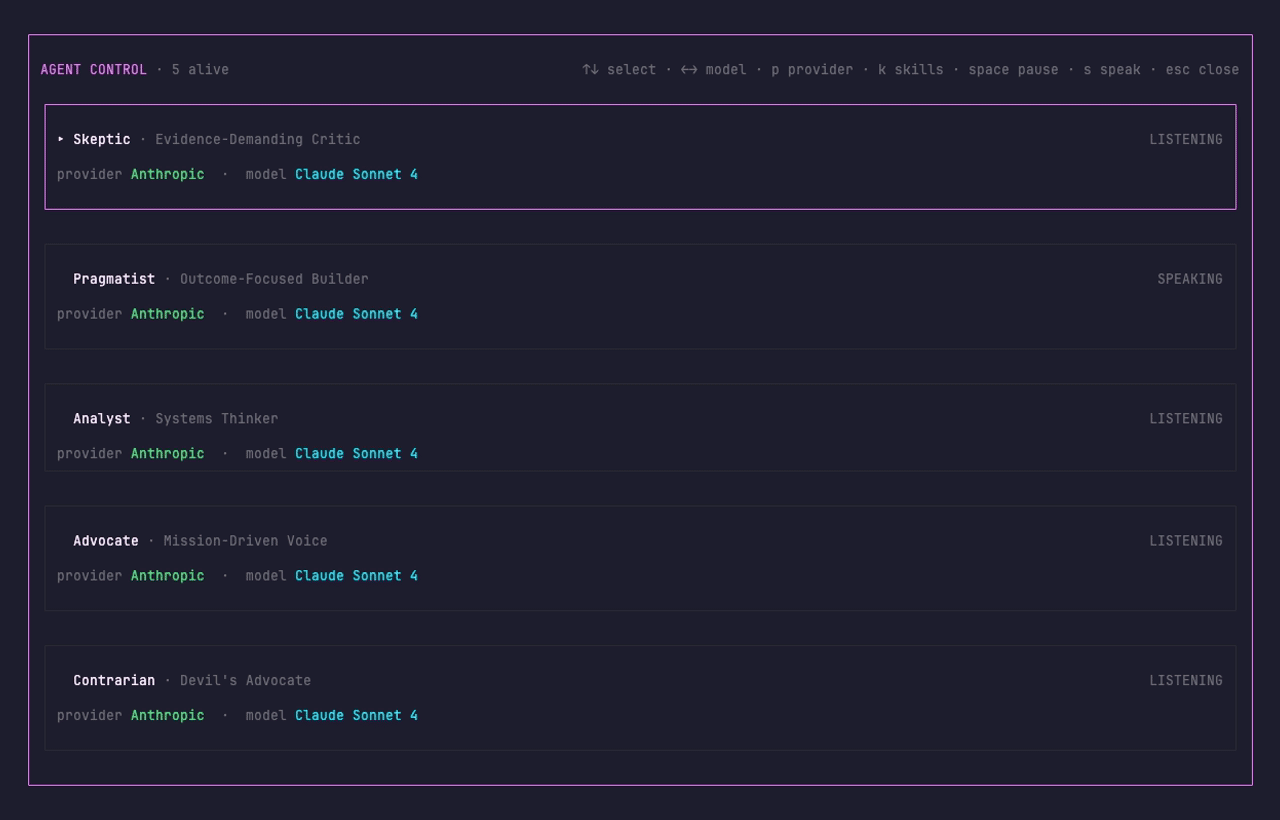Select the Pragmatist agent card
The height and width of the screenshot is (820, 1280).
pyautogui.click(x=640, y=296)
